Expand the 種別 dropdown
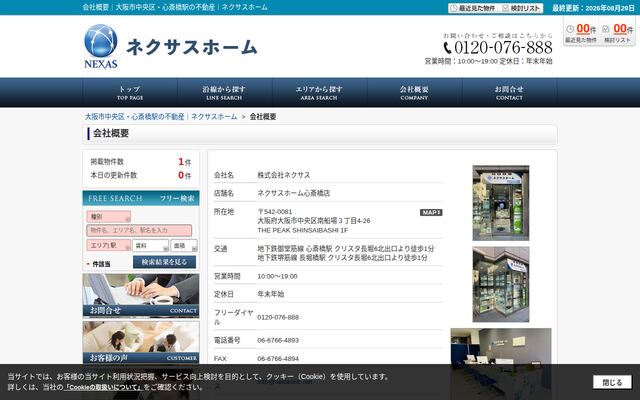The width and height of the screenshot is (640, 400). [x=109, y=217]
